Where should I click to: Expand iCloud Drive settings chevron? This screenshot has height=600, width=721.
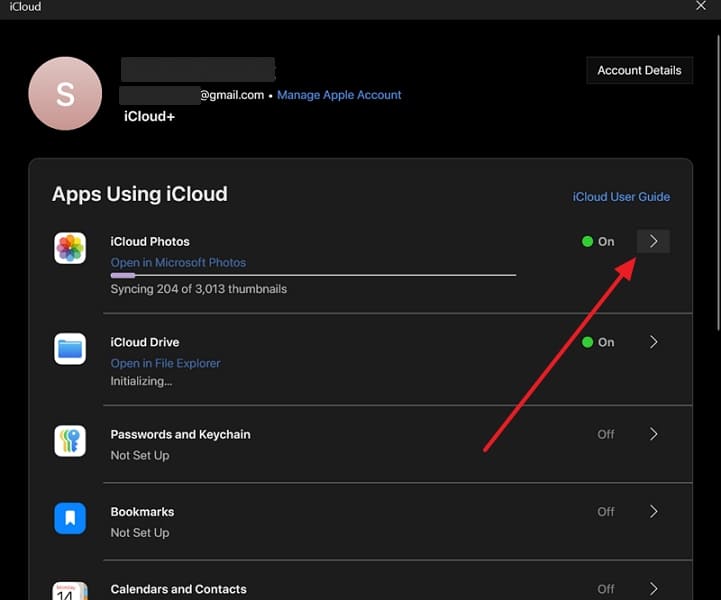(653, 342)
